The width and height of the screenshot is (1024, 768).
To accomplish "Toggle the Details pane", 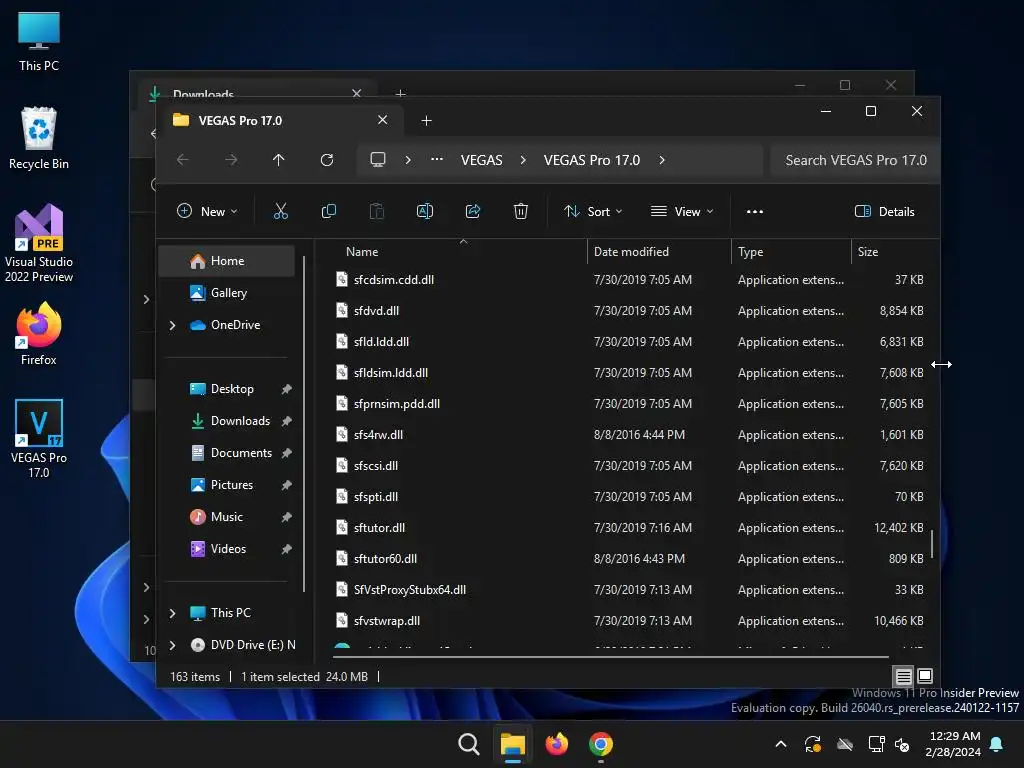I will 885,212.
